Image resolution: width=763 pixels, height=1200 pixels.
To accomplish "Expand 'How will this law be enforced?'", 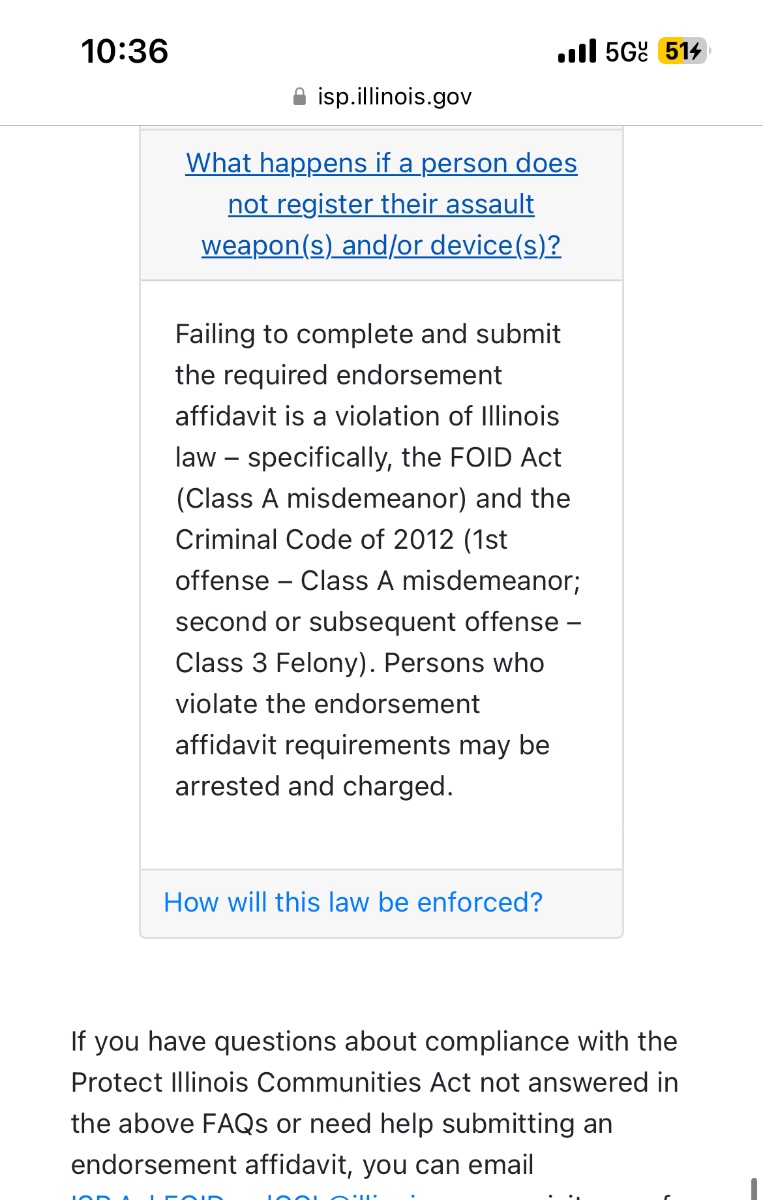I will [x=353, y=902].
